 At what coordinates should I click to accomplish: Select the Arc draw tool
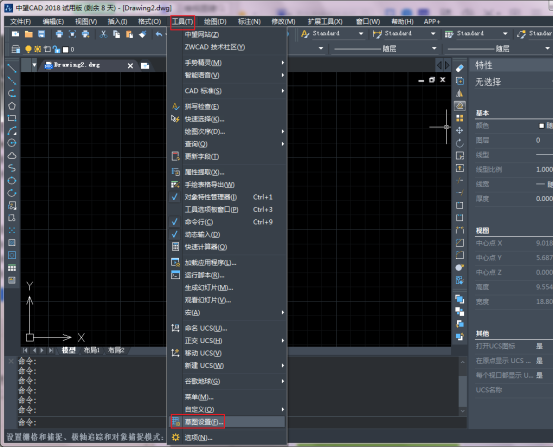pyautogui.click(x=12, y=131)
